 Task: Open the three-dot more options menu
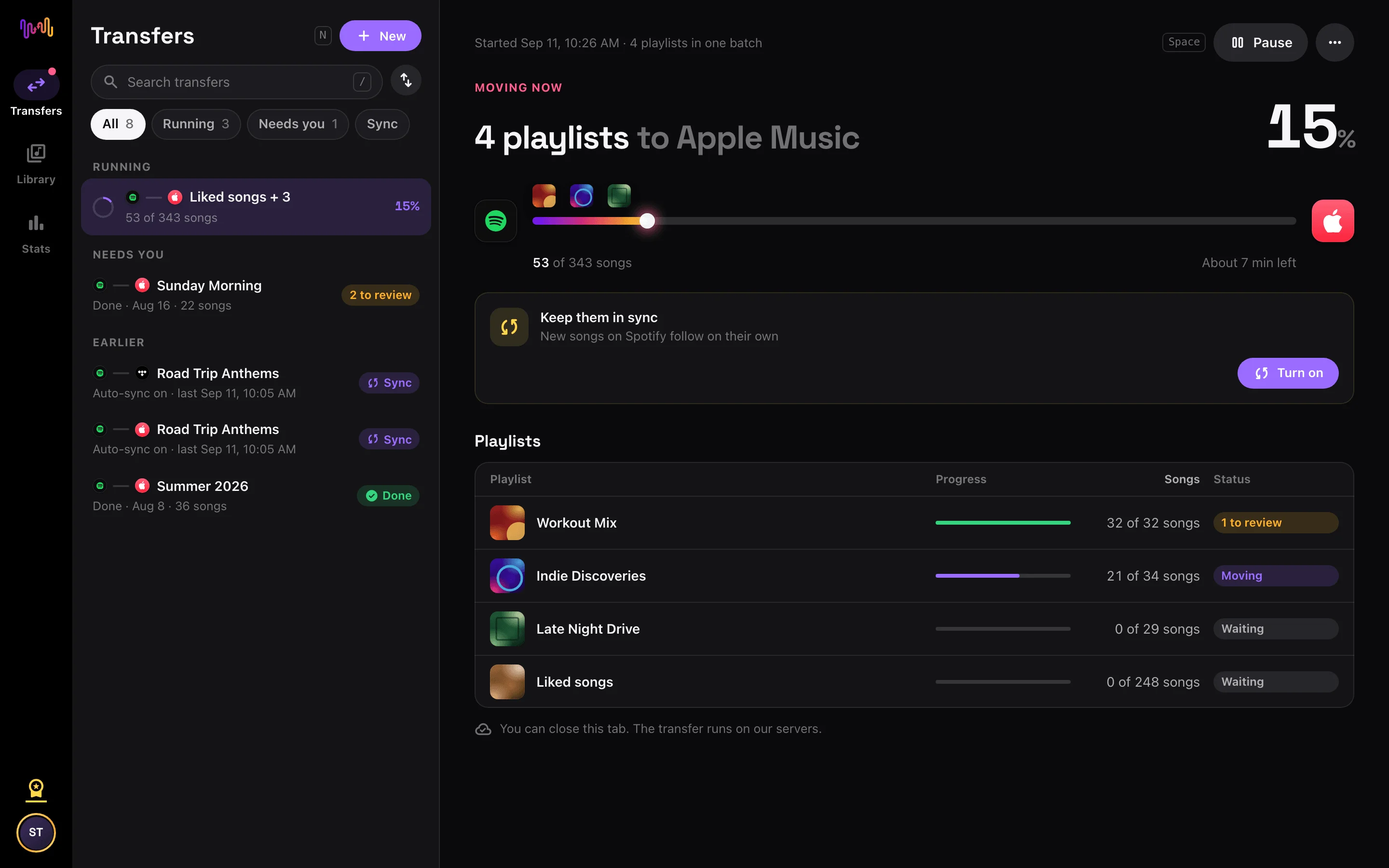tap(1335, 42)
